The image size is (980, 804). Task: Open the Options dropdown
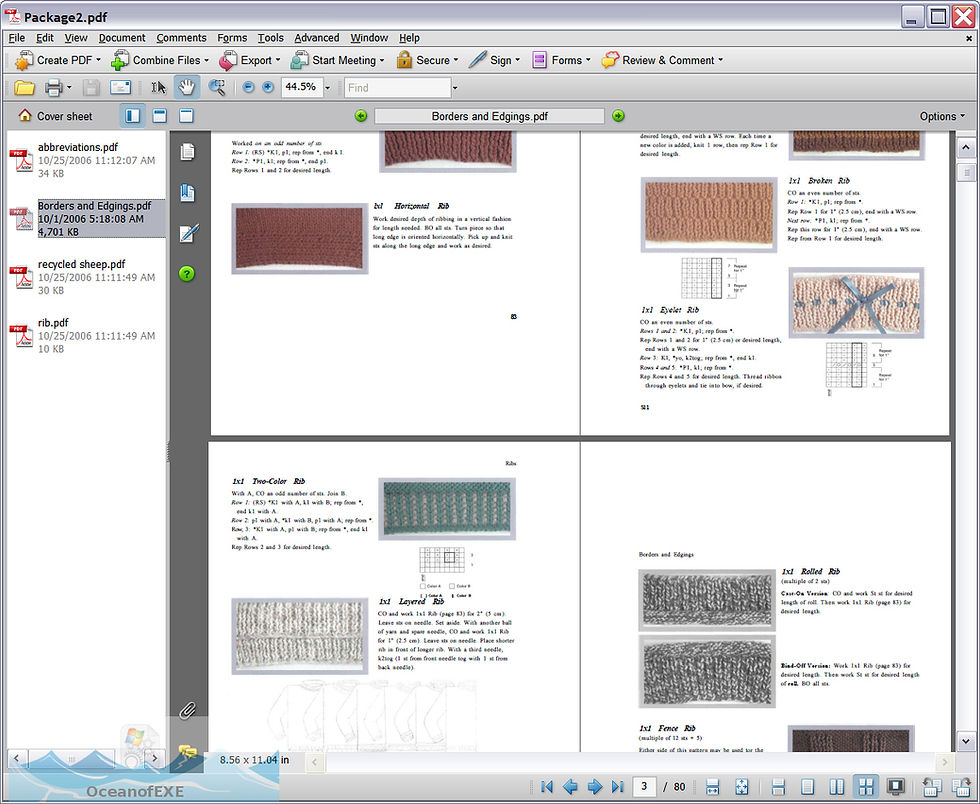(942, 116)
